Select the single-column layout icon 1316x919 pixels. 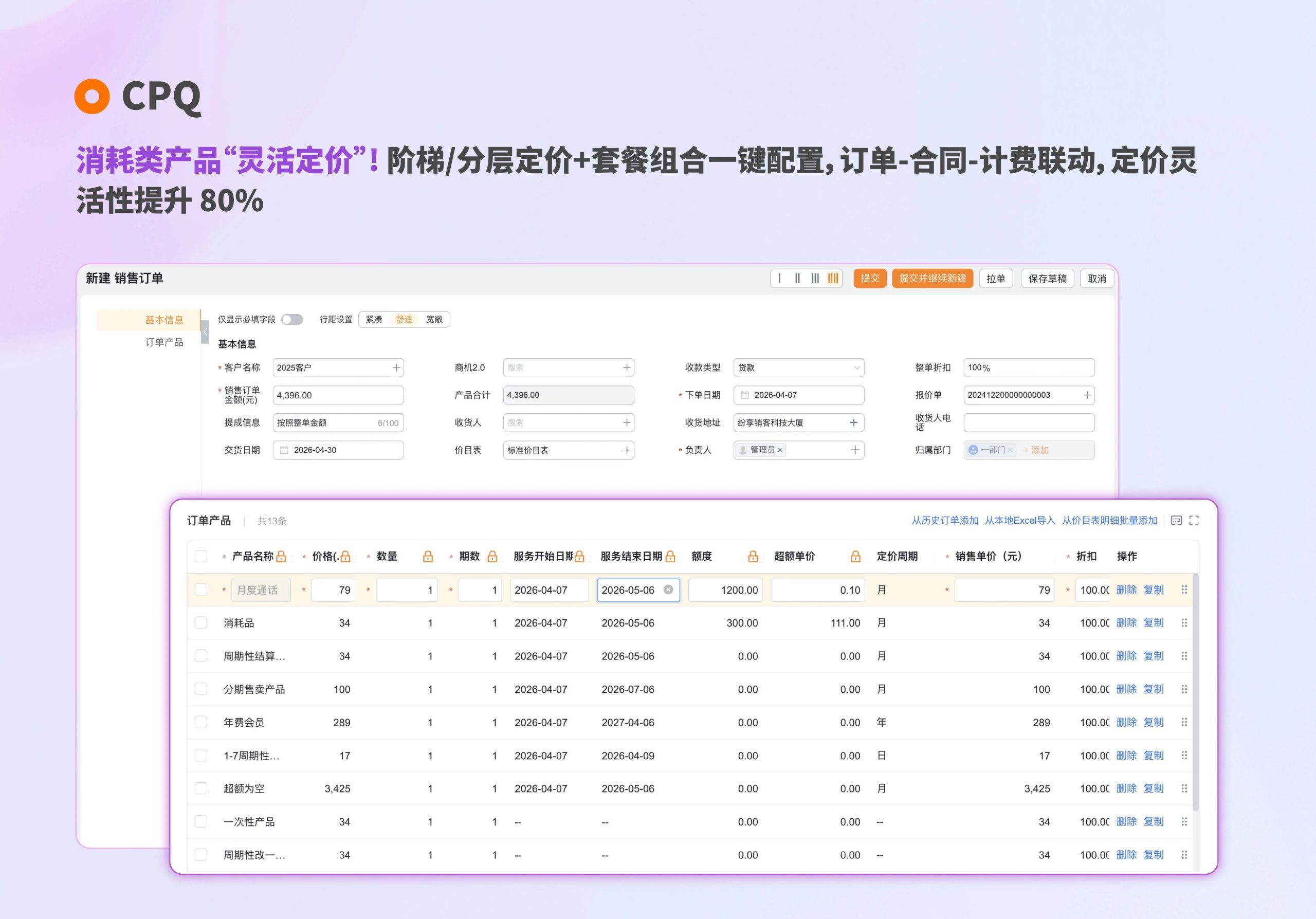click(x=779, y=279)
